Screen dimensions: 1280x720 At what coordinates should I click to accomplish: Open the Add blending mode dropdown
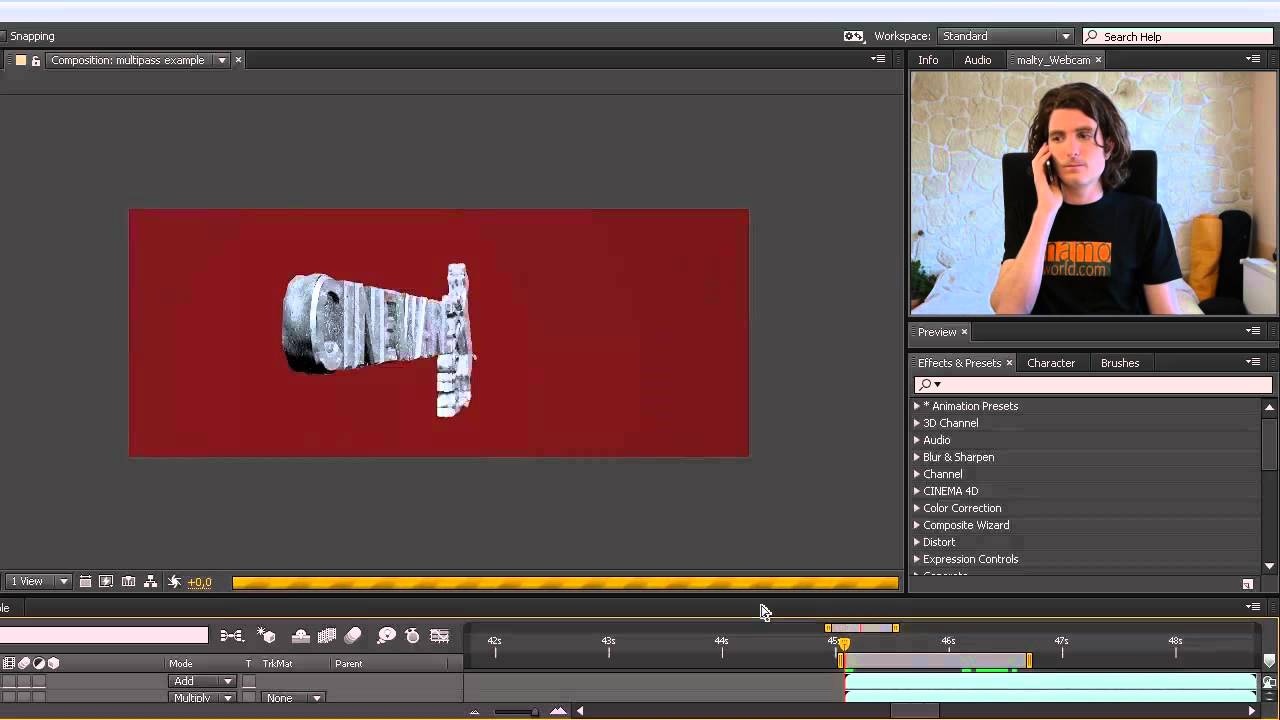click(202, 681)
